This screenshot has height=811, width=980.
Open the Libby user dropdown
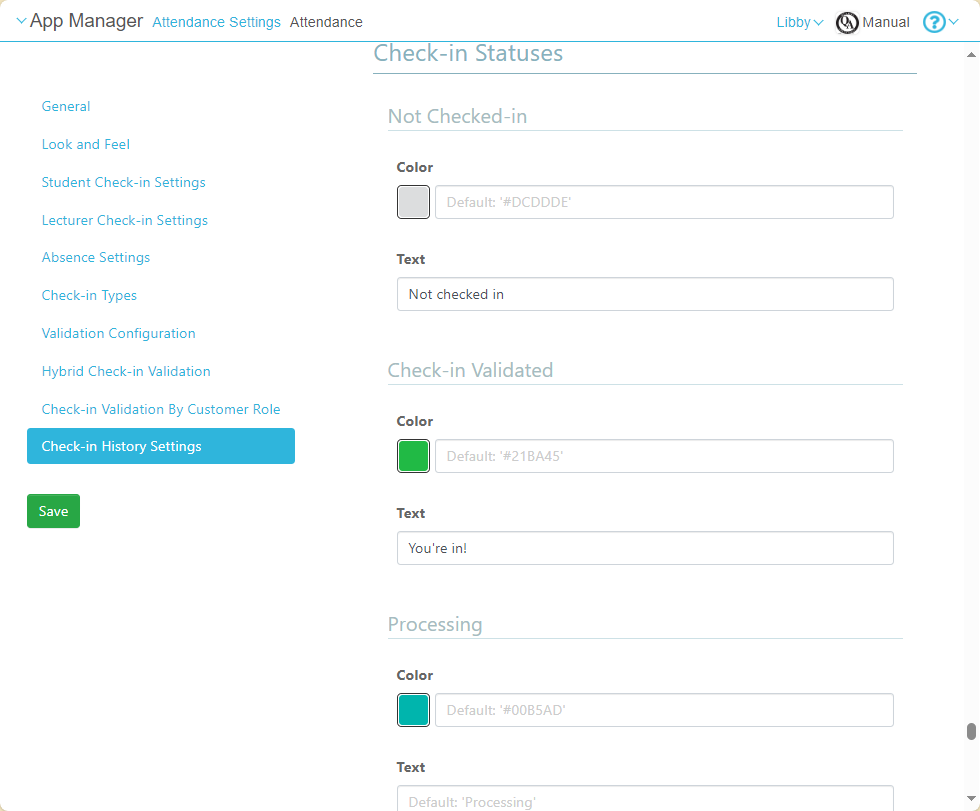pyautogui.click(x=799, y=22)
